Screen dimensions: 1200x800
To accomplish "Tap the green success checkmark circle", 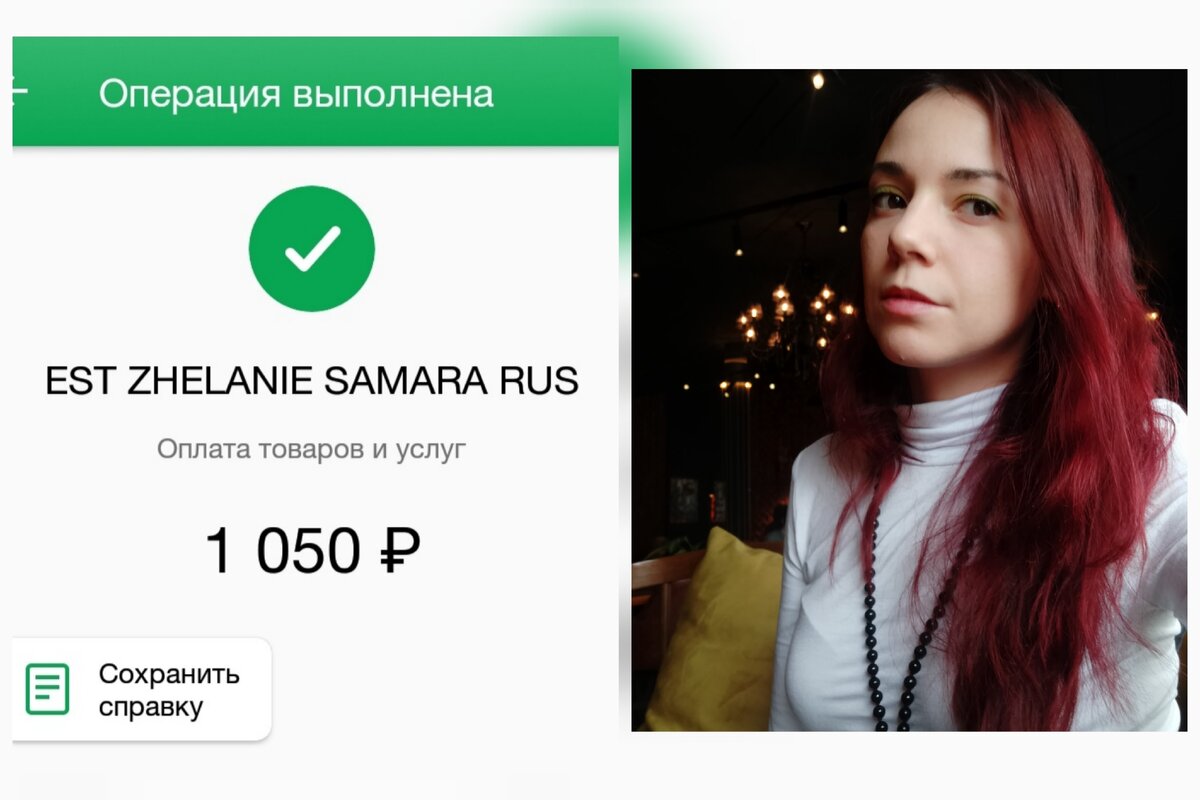I will [x=312, y=248].
